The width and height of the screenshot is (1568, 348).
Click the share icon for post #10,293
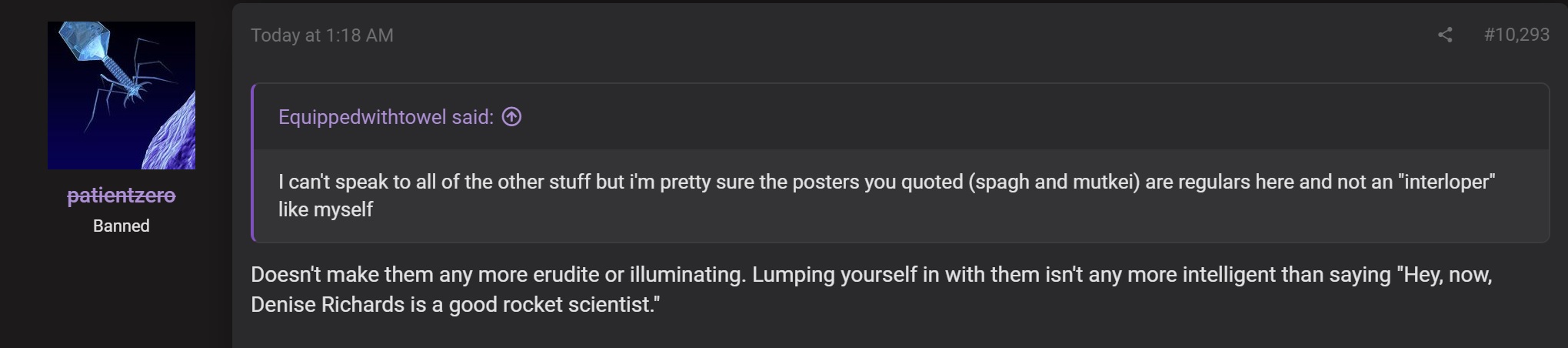(x=1445, y=35)
